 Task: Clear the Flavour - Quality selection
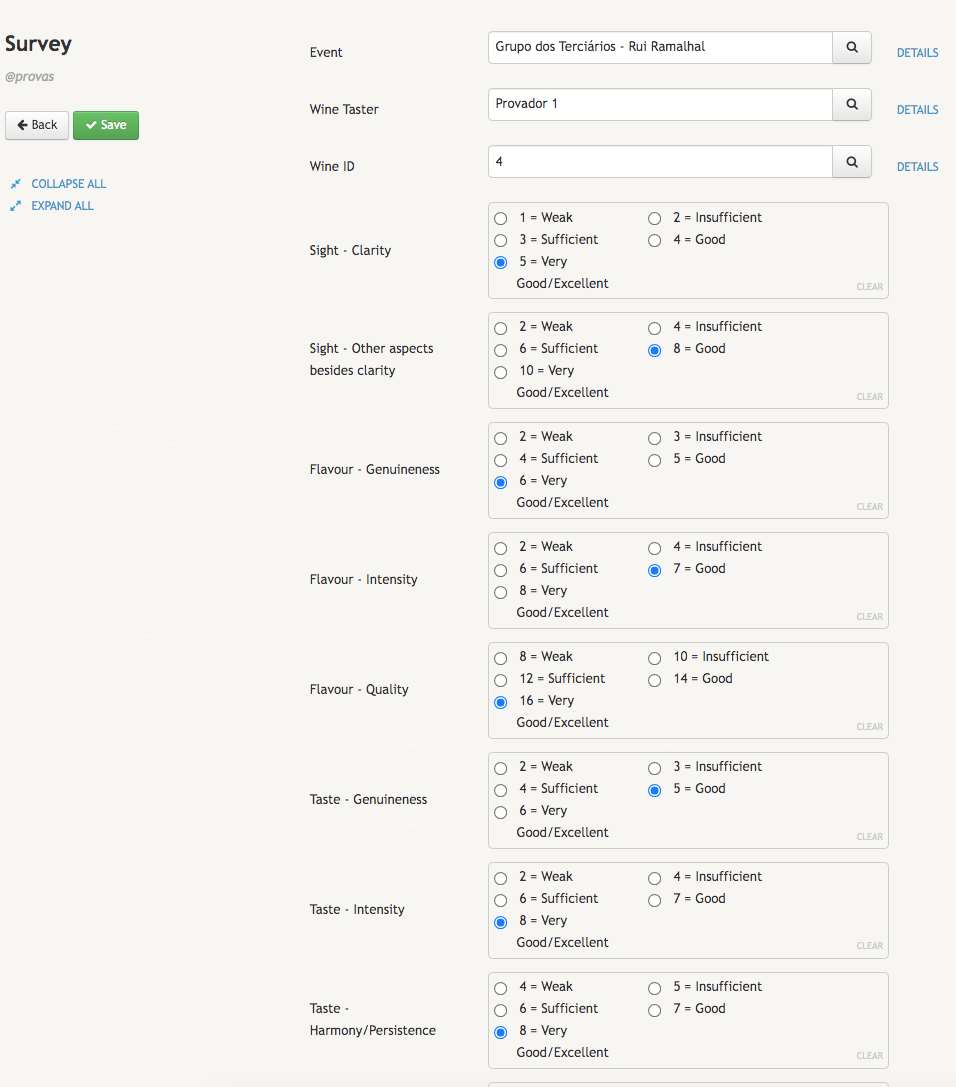coord(869,727)
